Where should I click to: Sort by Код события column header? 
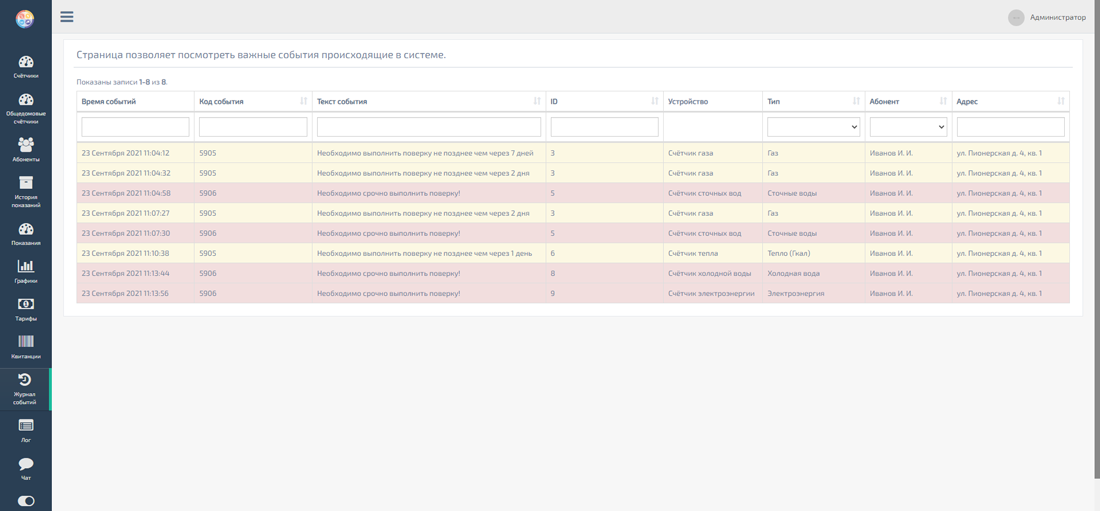(x=253, y=101)
